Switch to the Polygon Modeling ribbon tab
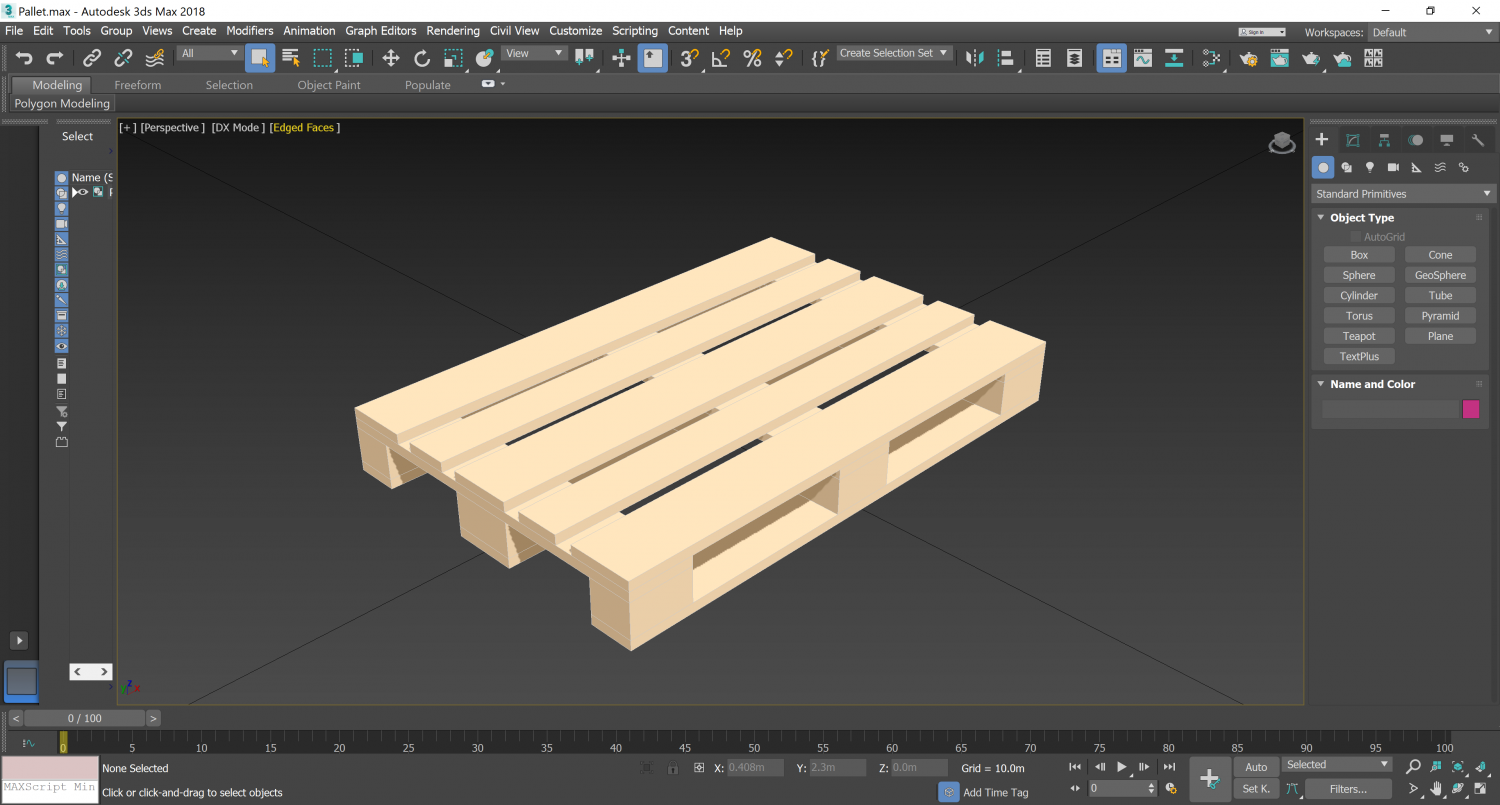This screenshot has width=1500, height=805. point(62,103)
